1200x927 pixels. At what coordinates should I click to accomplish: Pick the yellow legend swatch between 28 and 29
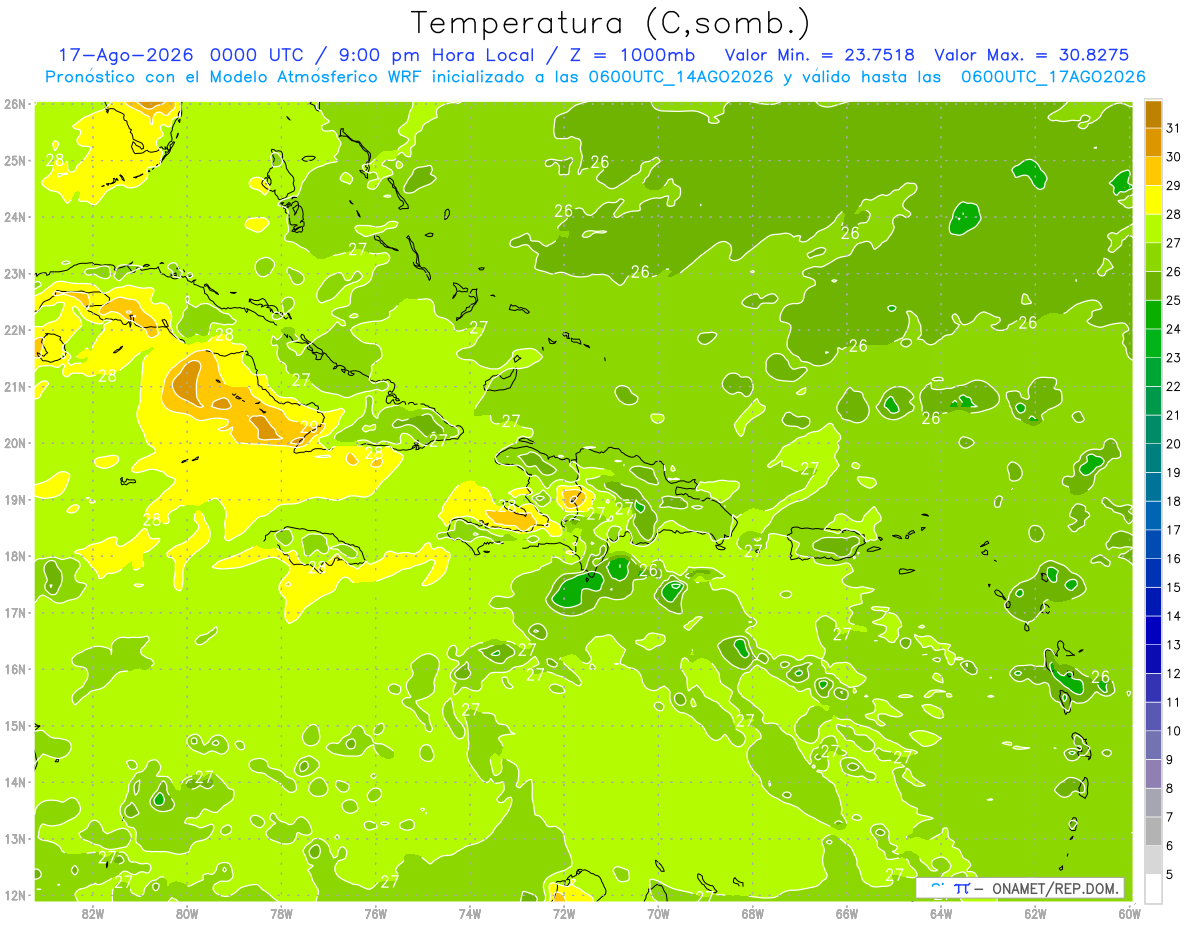tap(1153, 201)
